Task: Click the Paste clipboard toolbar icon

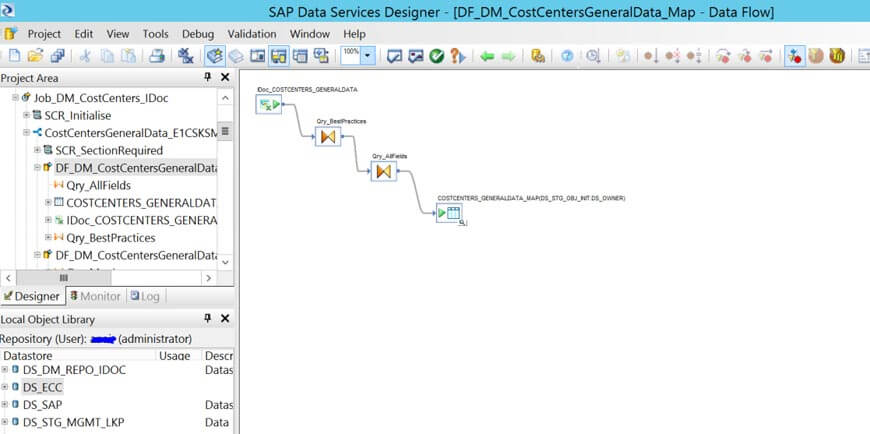Action: pyautogui.click(x=128, y=56)
